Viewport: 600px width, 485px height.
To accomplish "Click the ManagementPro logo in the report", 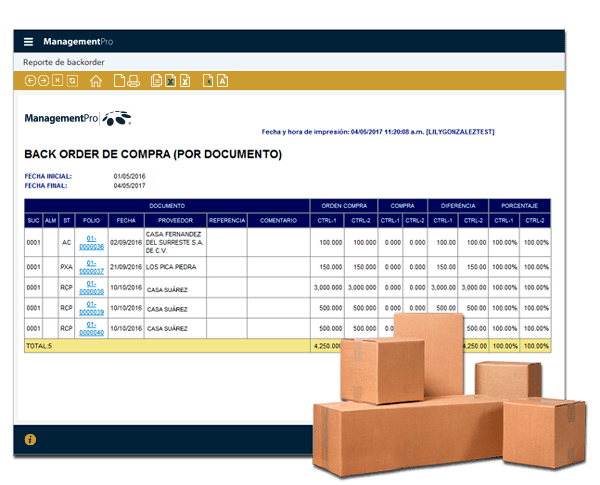I will point(78,118).
